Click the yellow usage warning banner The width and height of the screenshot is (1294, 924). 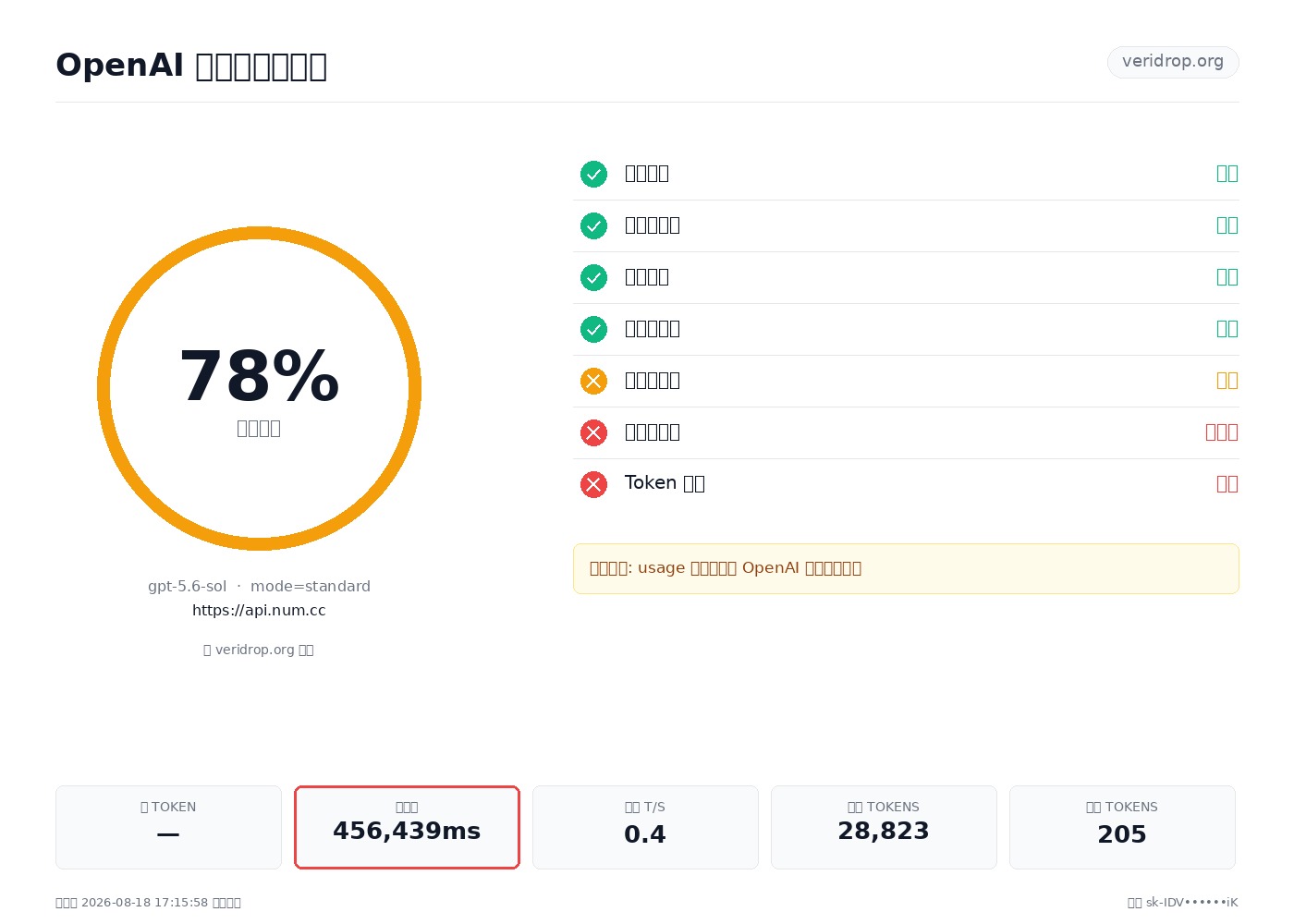click(906, 568)
